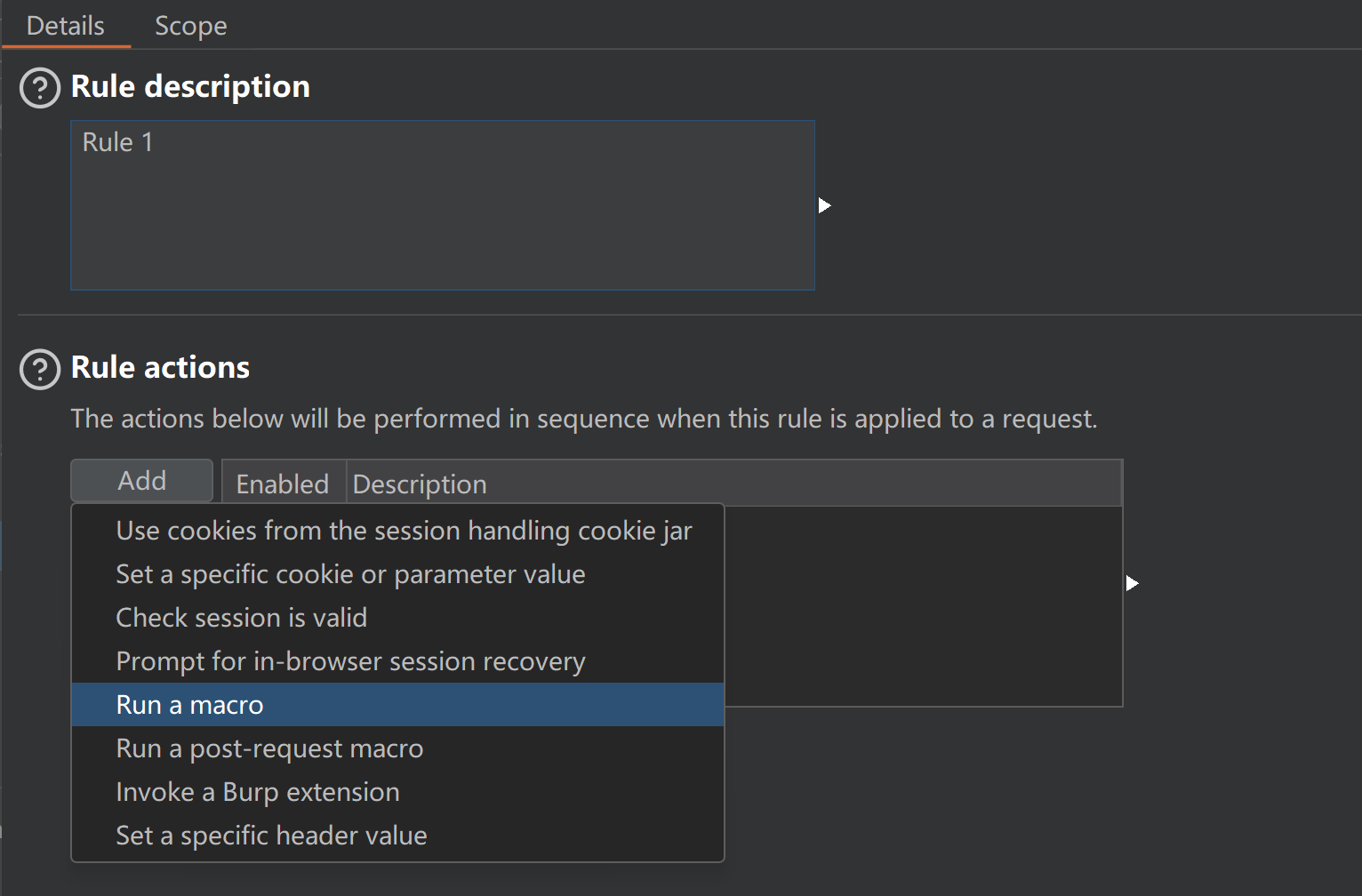Click the arrow beside the description box
The width and height of the screenshot is (1362, 896).
click(x=824, y=205)
